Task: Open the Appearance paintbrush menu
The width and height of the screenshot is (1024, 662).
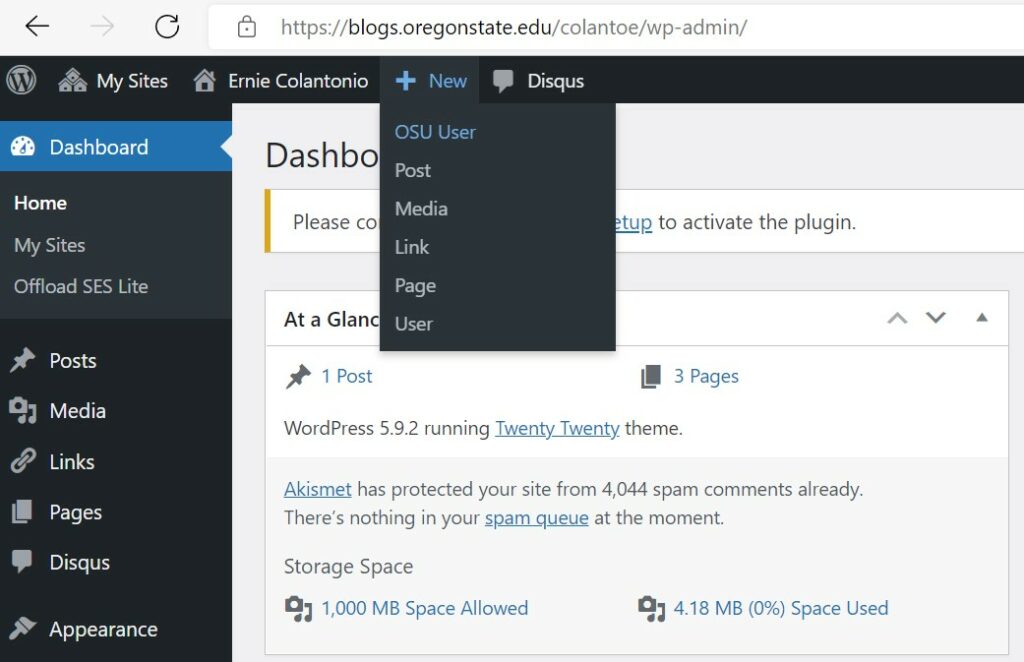Action: click(x=84, y=629)
